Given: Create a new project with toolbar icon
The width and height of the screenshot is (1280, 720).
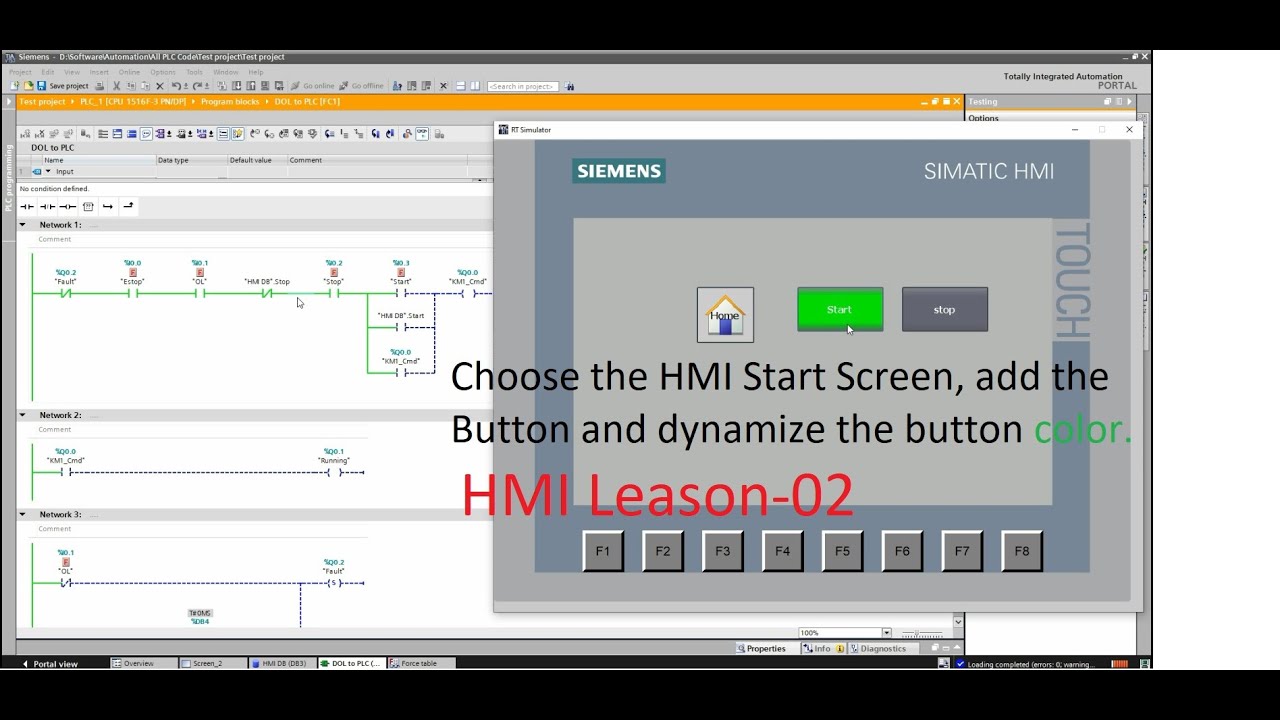Looking at the screenshot, I should 15,86.
